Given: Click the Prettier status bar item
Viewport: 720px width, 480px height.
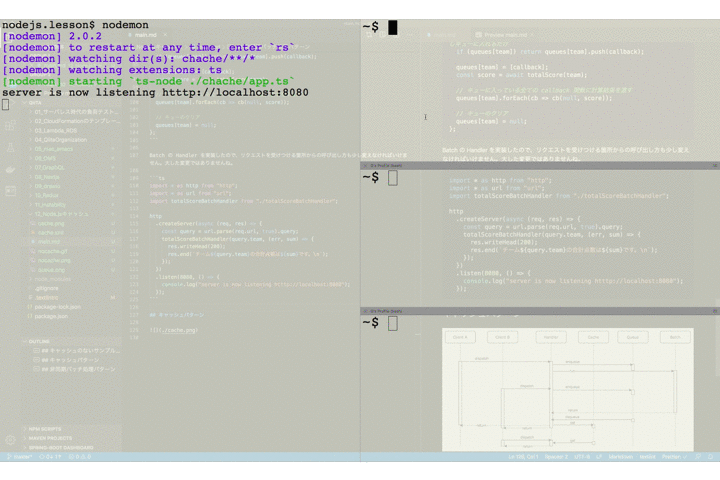Looking at the screenshot, I should (x=675, y=457).
